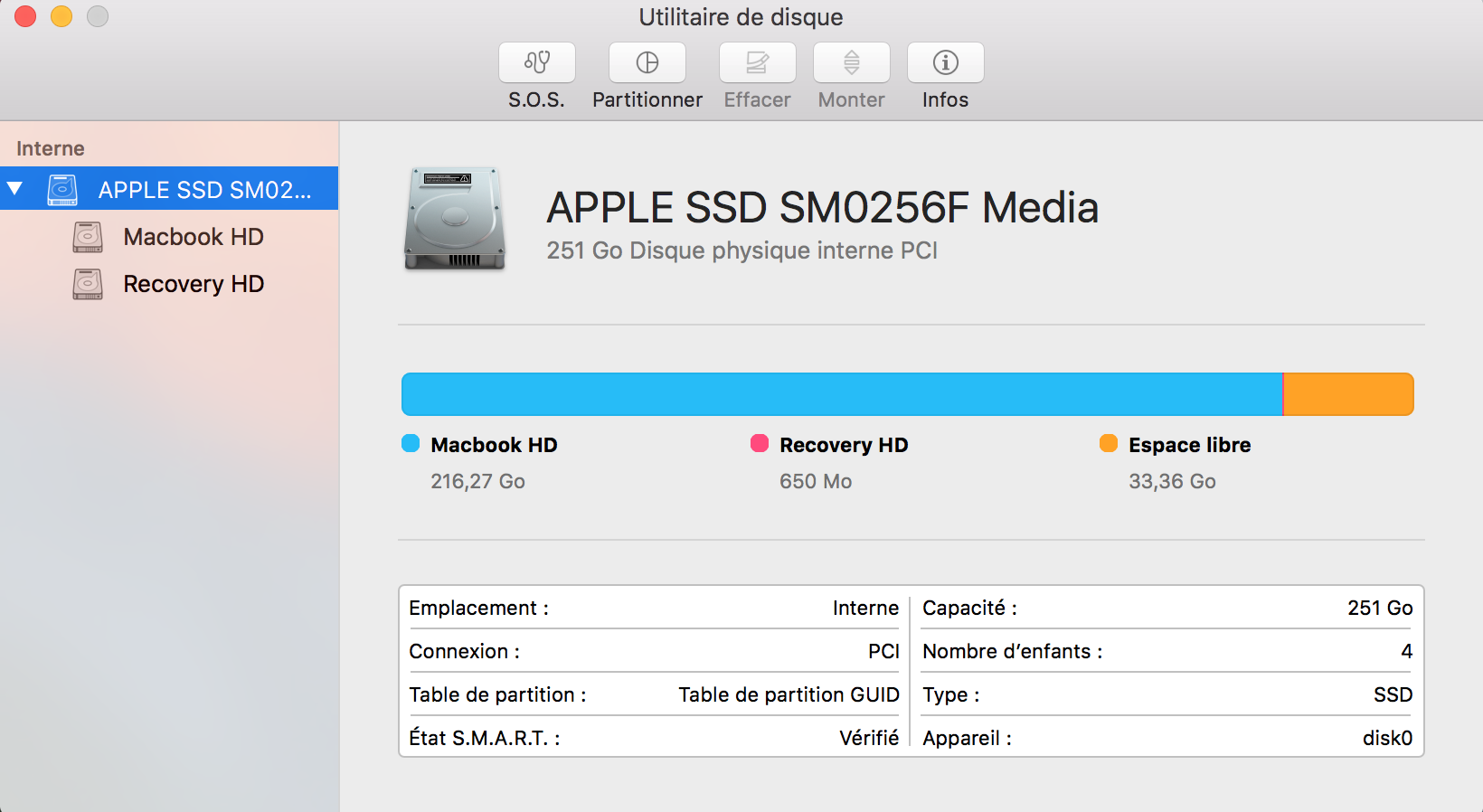Click the Interne sidebar section header
The height and width of the screenshot is (812, 1483).
point(51,148)
